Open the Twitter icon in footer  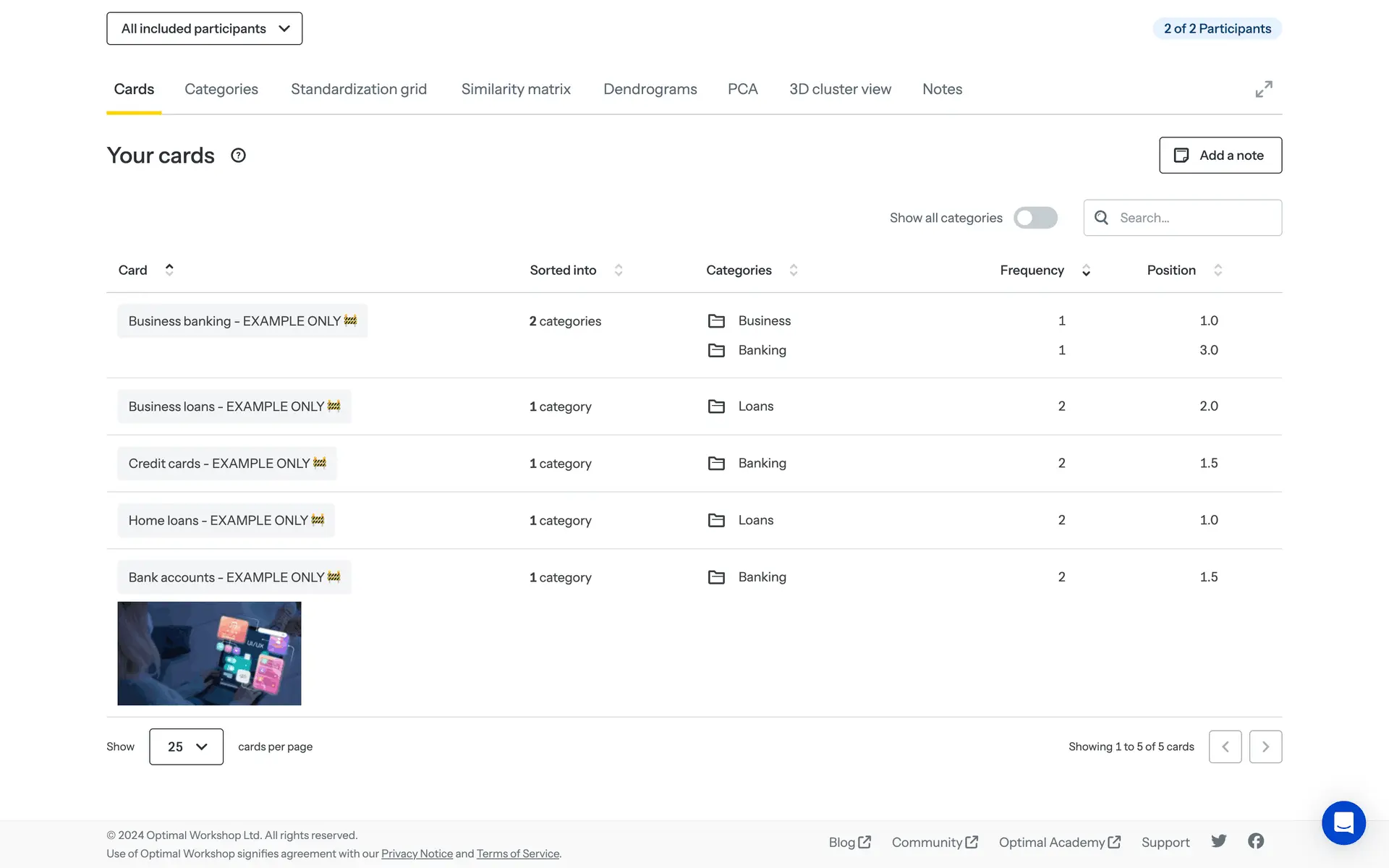pyautogui.click(x=1219, y=841)
